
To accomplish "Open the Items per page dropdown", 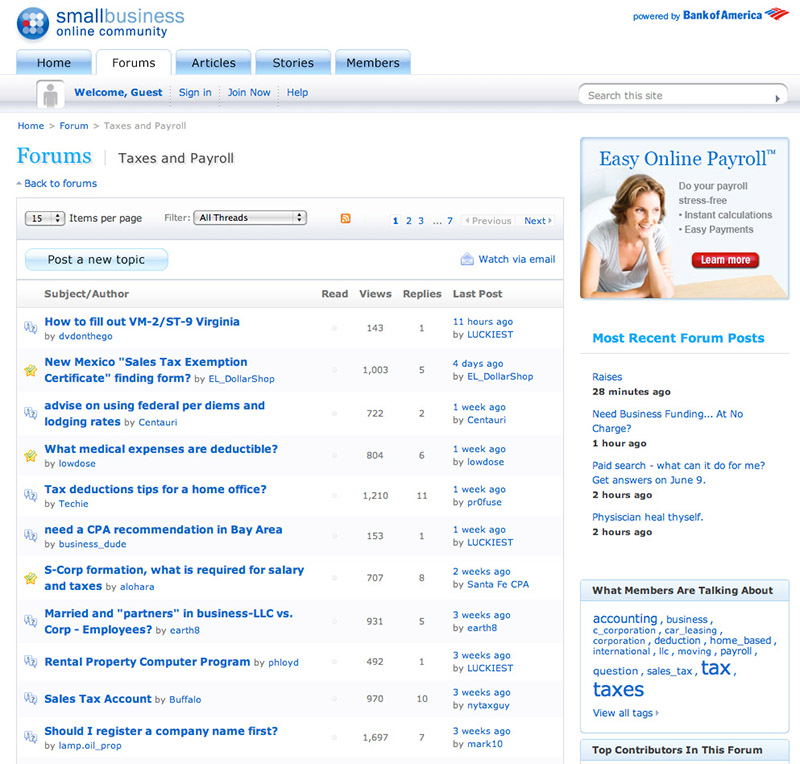I will 46,218.
